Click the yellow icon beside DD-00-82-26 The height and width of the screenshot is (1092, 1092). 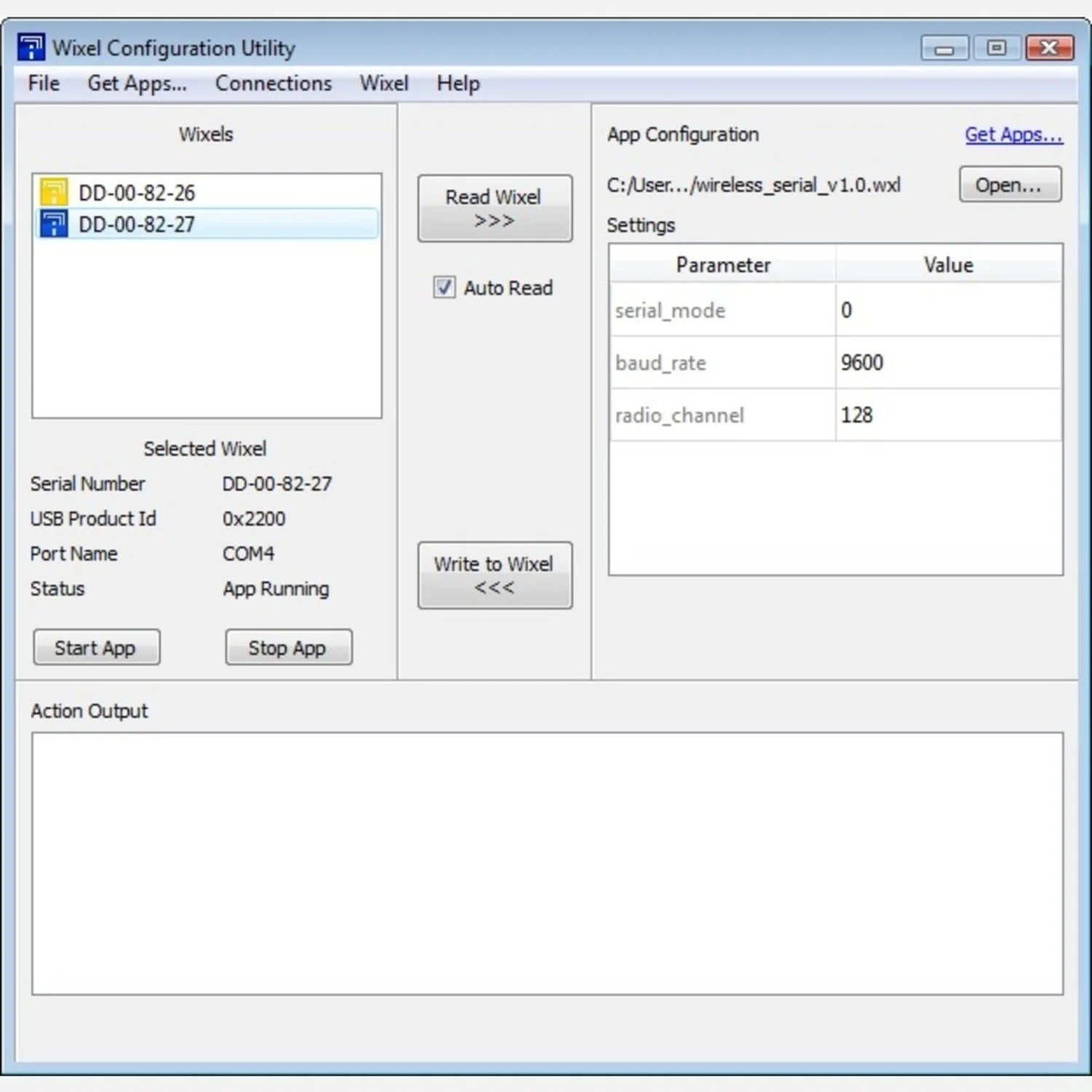(54, 193)
